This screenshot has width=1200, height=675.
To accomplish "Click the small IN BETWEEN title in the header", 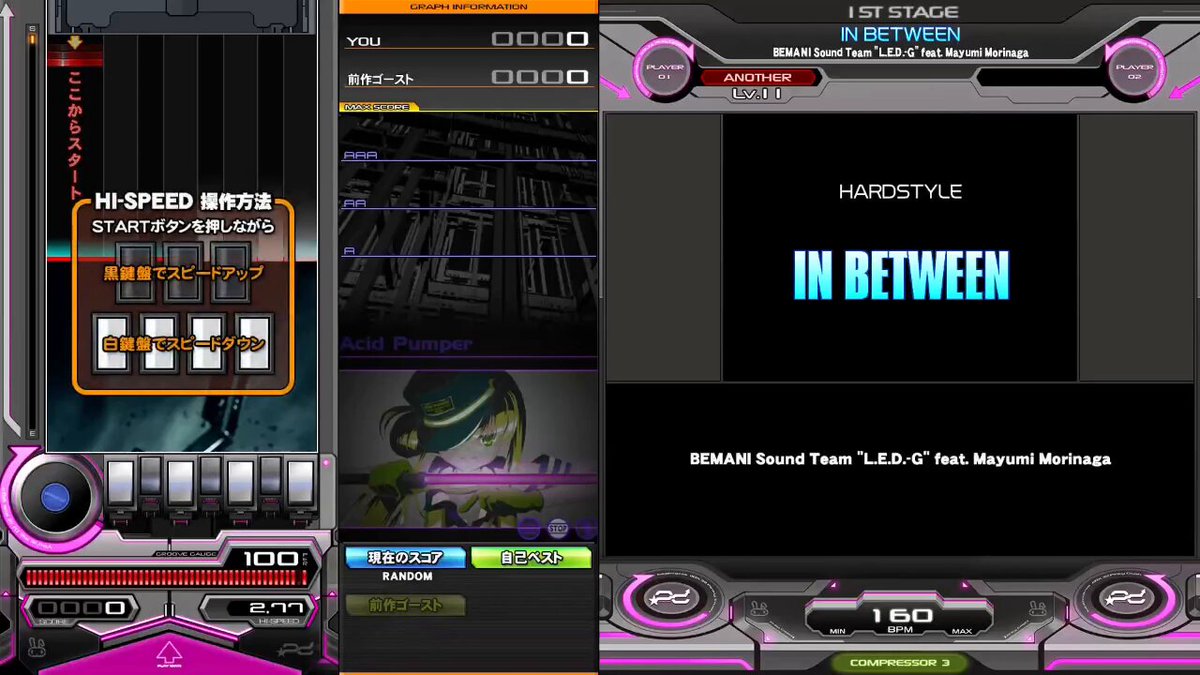I will (900, 35).
